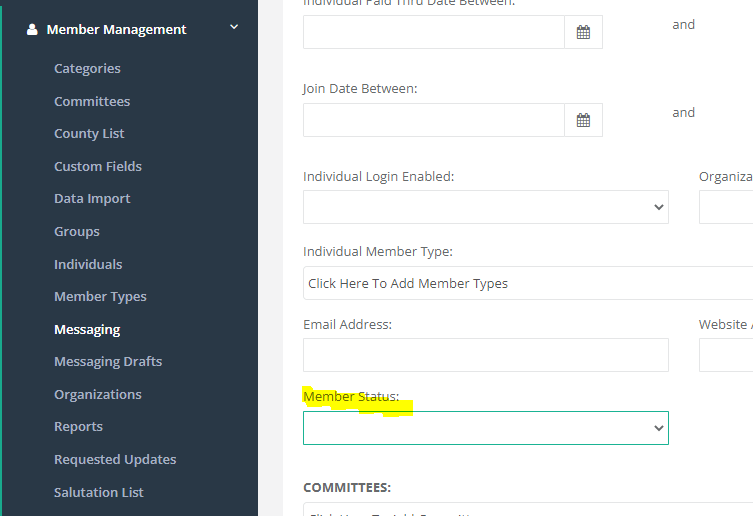Screen dimensions: 753x516
Task: Open Messaging Drafts from the sidebar
Action: 108,361
